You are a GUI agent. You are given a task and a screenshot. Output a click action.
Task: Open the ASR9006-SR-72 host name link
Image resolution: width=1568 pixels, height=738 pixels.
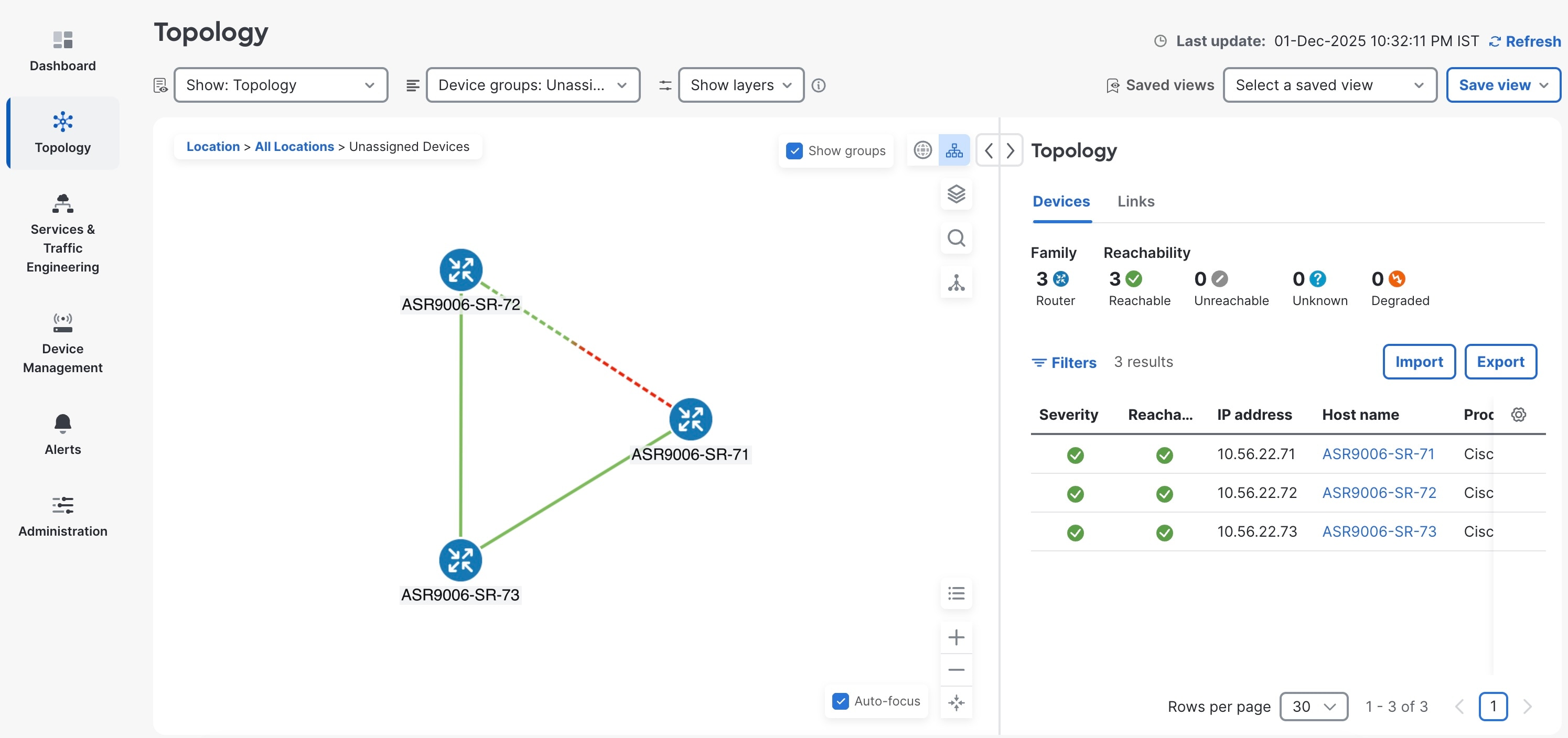(x=1379, y=493)
